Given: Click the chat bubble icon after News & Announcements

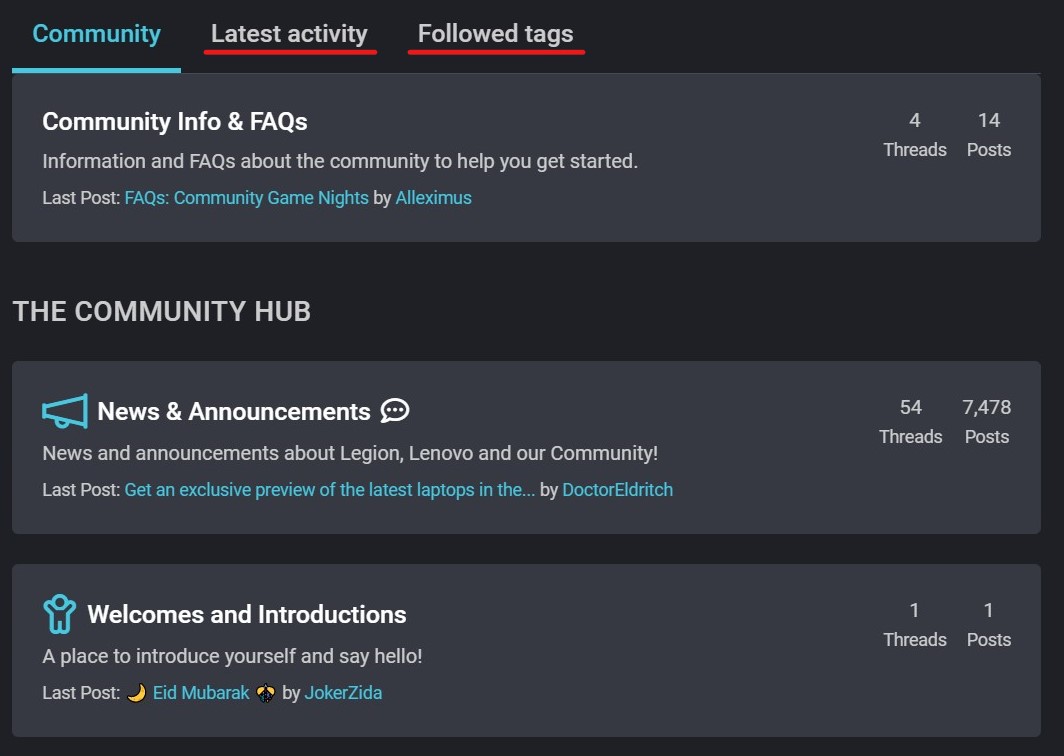Looking at the screenshot, I should click(394, 410).
